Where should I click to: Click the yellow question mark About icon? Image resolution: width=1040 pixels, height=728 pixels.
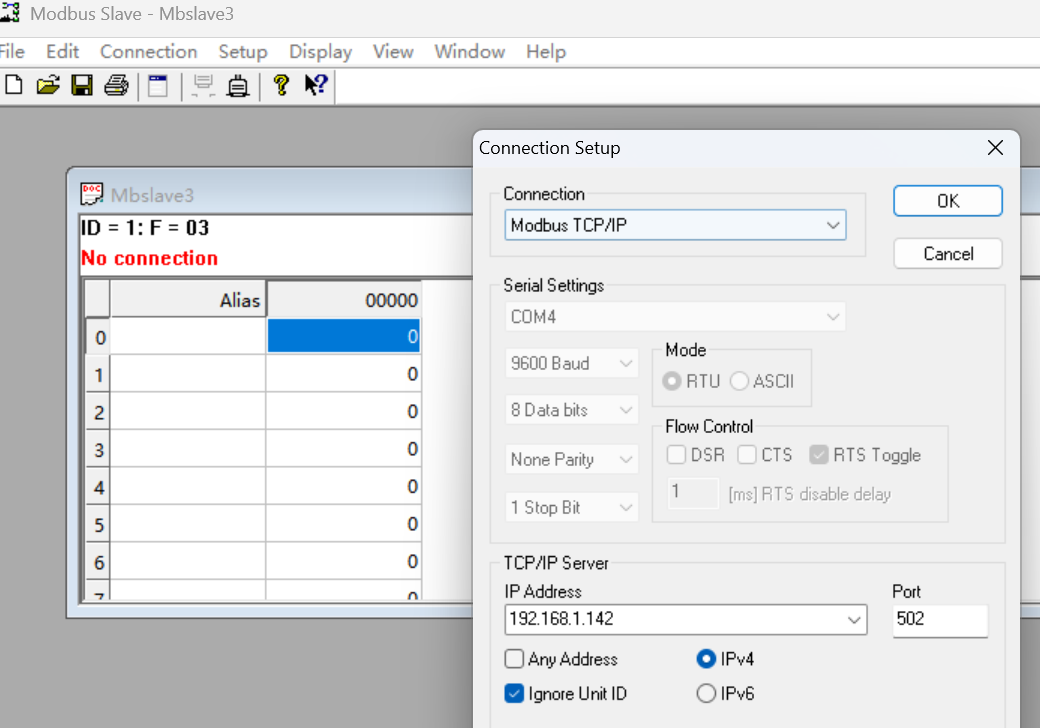pyautogui.click(x=281, y=86)
